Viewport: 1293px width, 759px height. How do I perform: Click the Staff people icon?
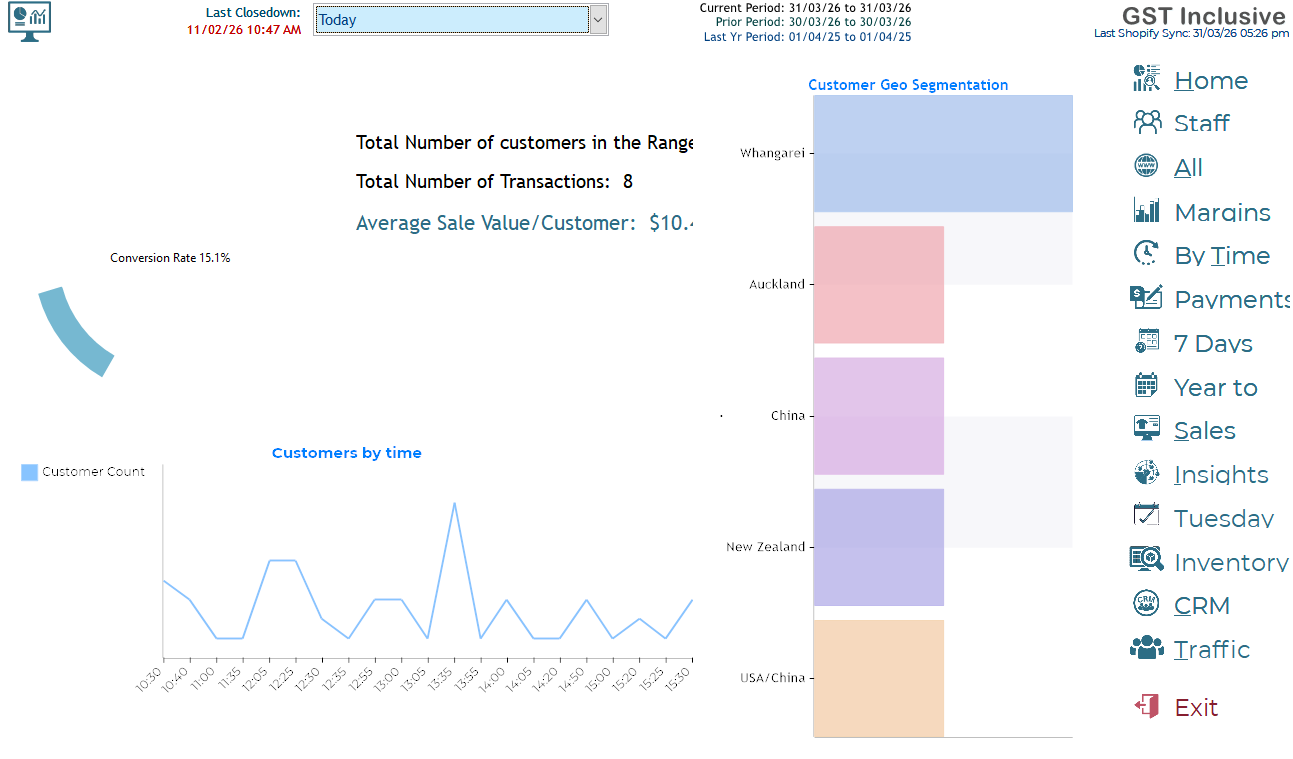pyautogui.click(x=1147, y=122)
